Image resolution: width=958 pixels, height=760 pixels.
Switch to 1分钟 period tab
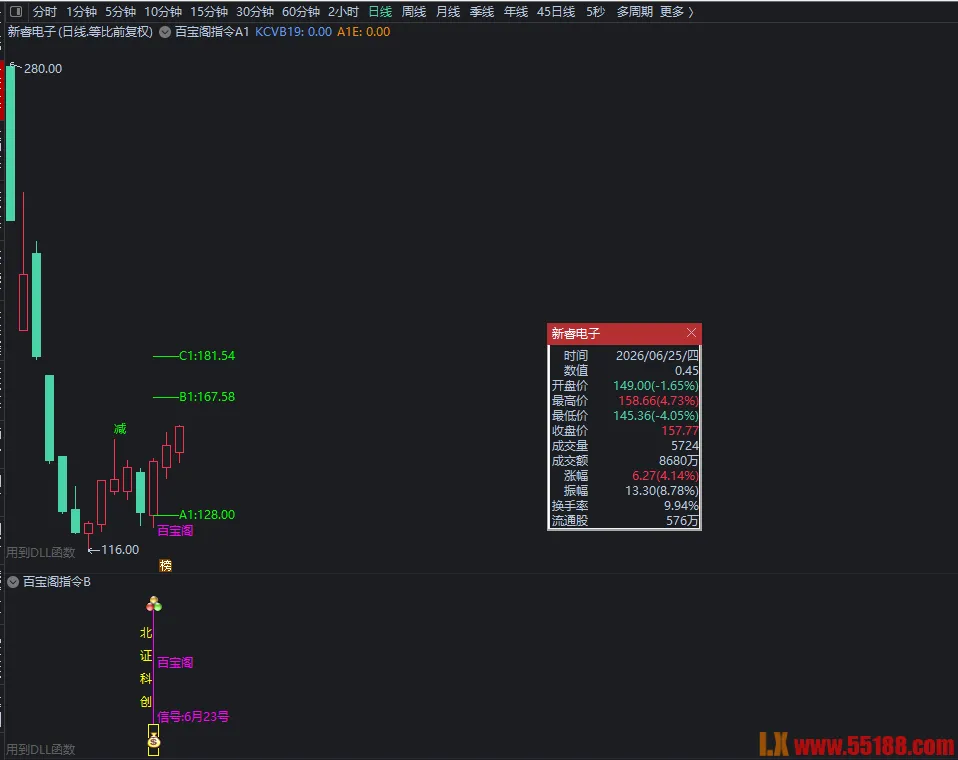point(81,12)
